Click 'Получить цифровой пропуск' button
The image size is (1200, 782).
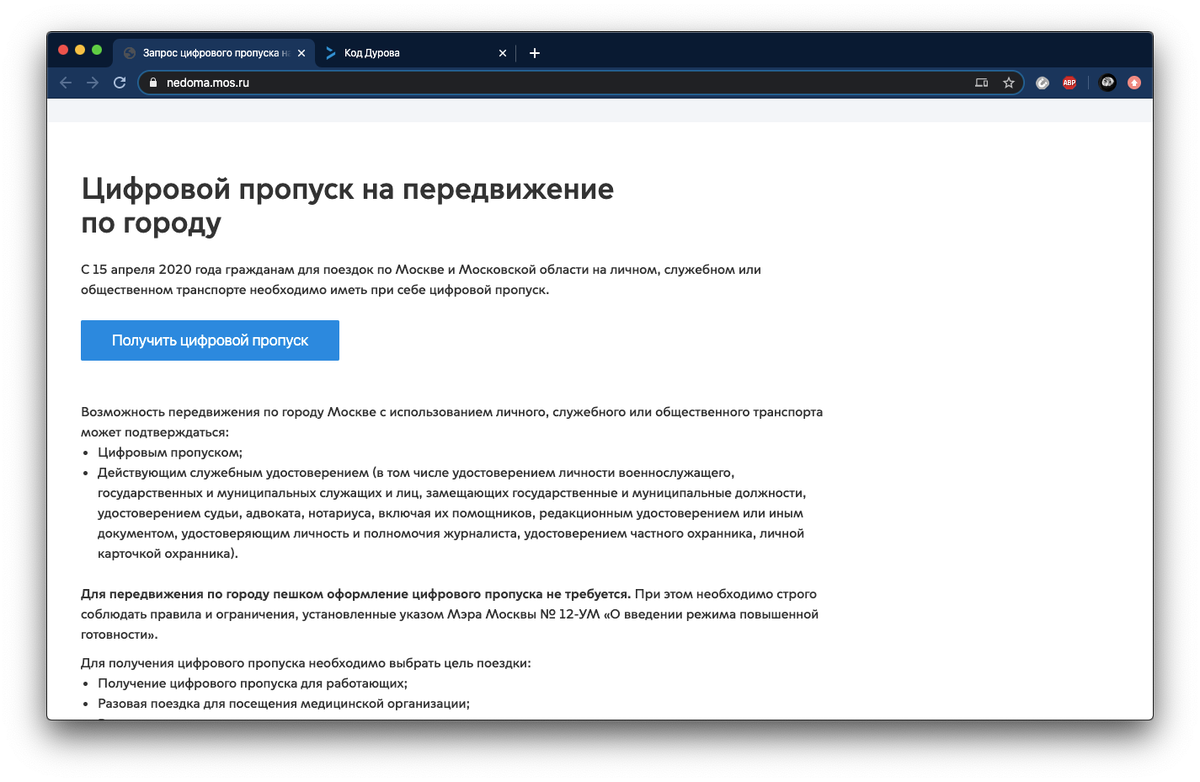click(210, 340)
